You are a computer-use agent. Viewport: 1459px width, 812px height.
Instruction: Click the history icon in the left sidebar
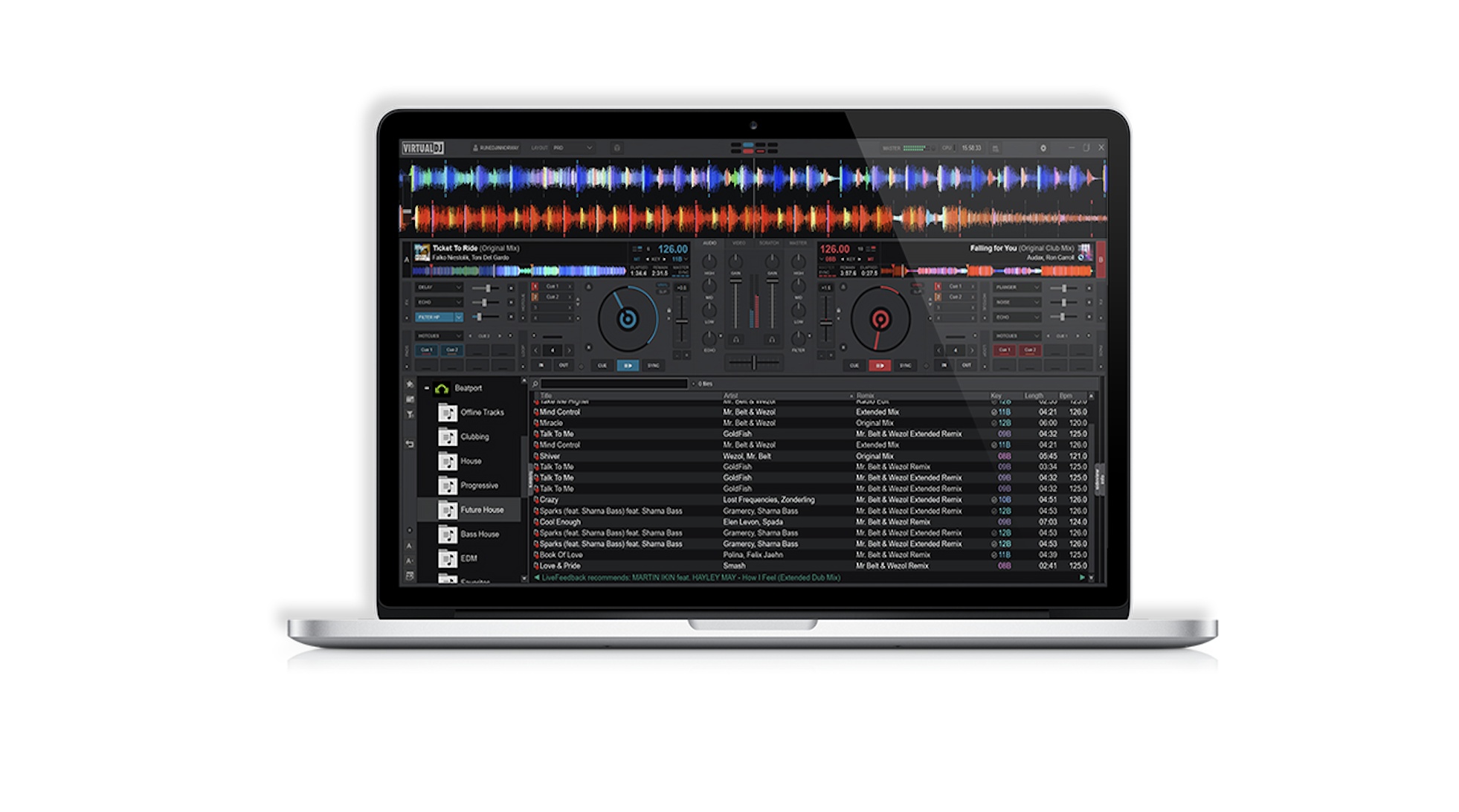point(409,445)
